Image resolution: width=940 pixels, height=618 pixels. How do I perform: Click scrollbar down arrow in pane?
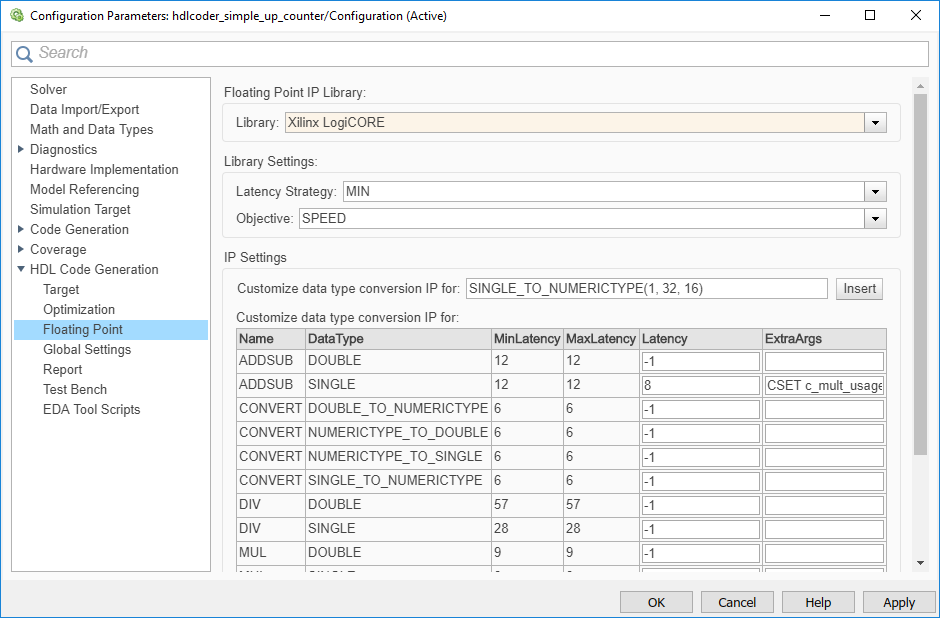point(921,563)
